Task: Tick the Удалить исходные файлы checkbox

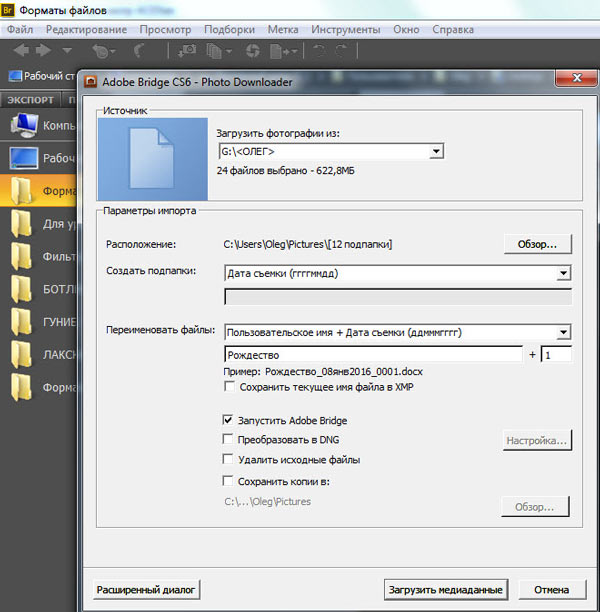Action: 228,459
